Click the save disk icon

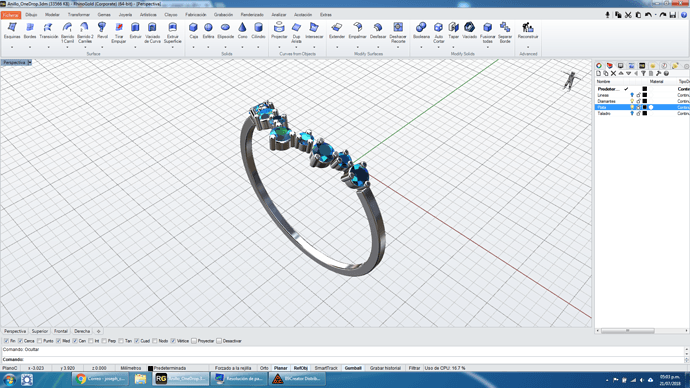[x=673, y=15]
